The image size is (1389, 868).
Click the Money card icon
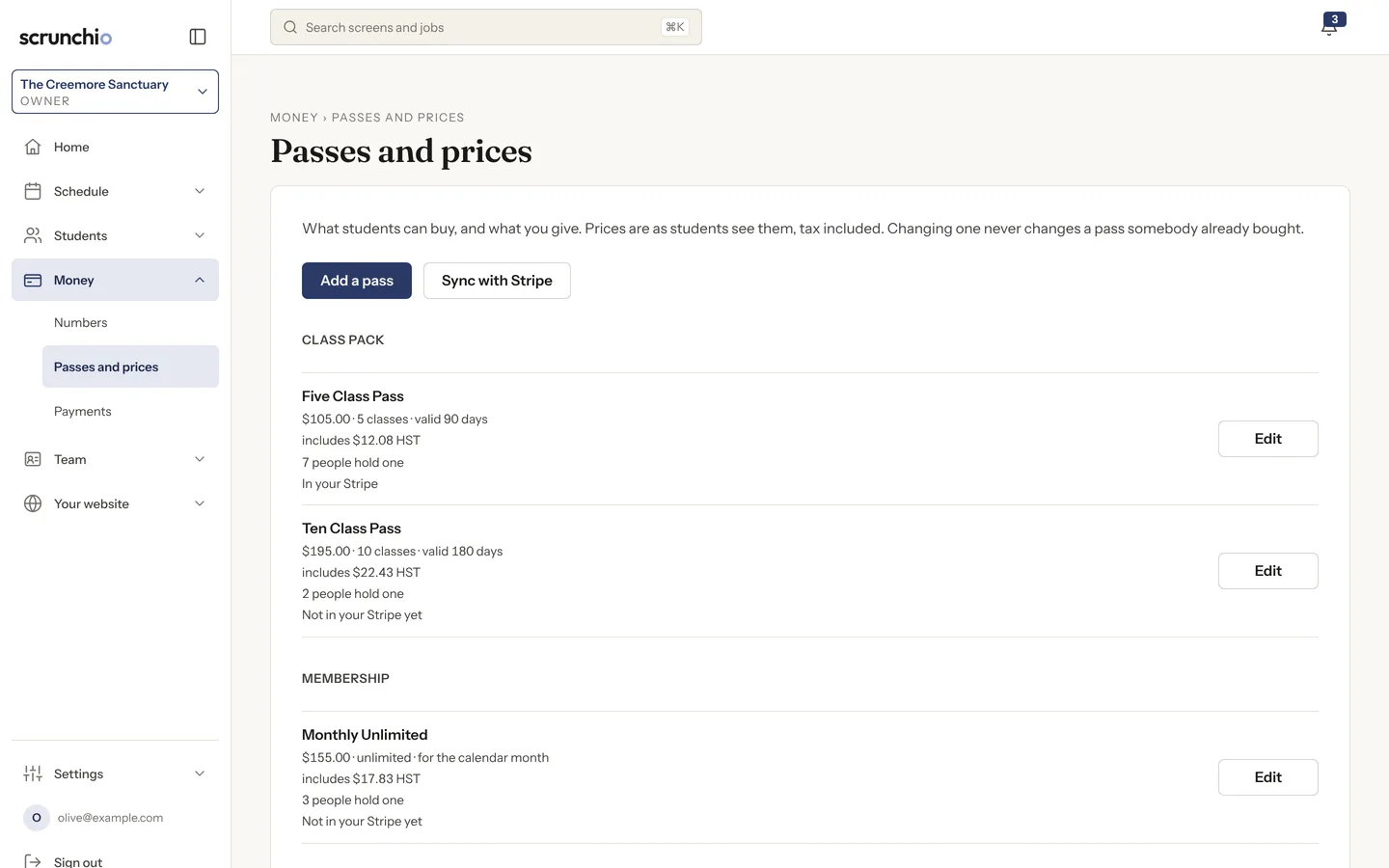tap(33, 280)
